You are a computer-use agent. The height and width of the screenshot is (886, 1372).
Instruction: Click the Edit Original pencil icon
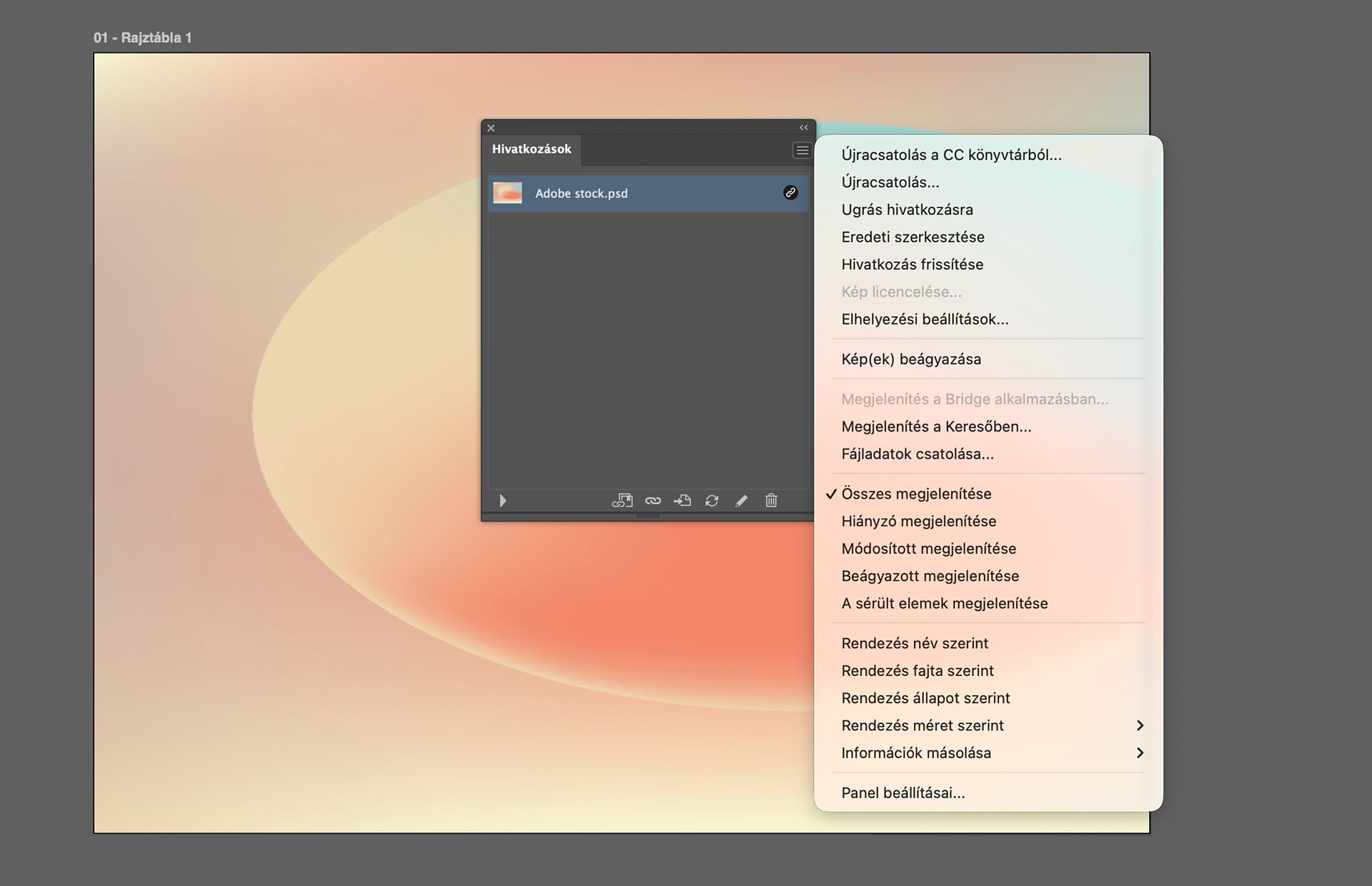coord(741,501)
